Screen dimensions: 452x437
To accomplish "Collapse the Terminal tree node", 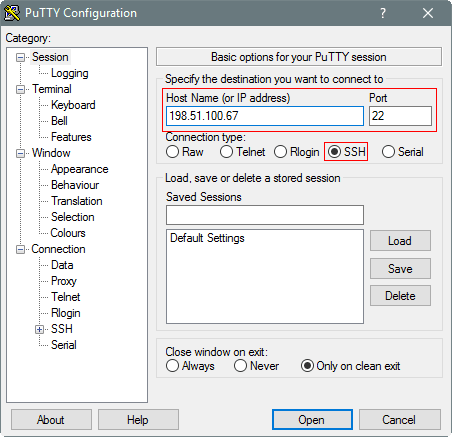I will point(20,90).
